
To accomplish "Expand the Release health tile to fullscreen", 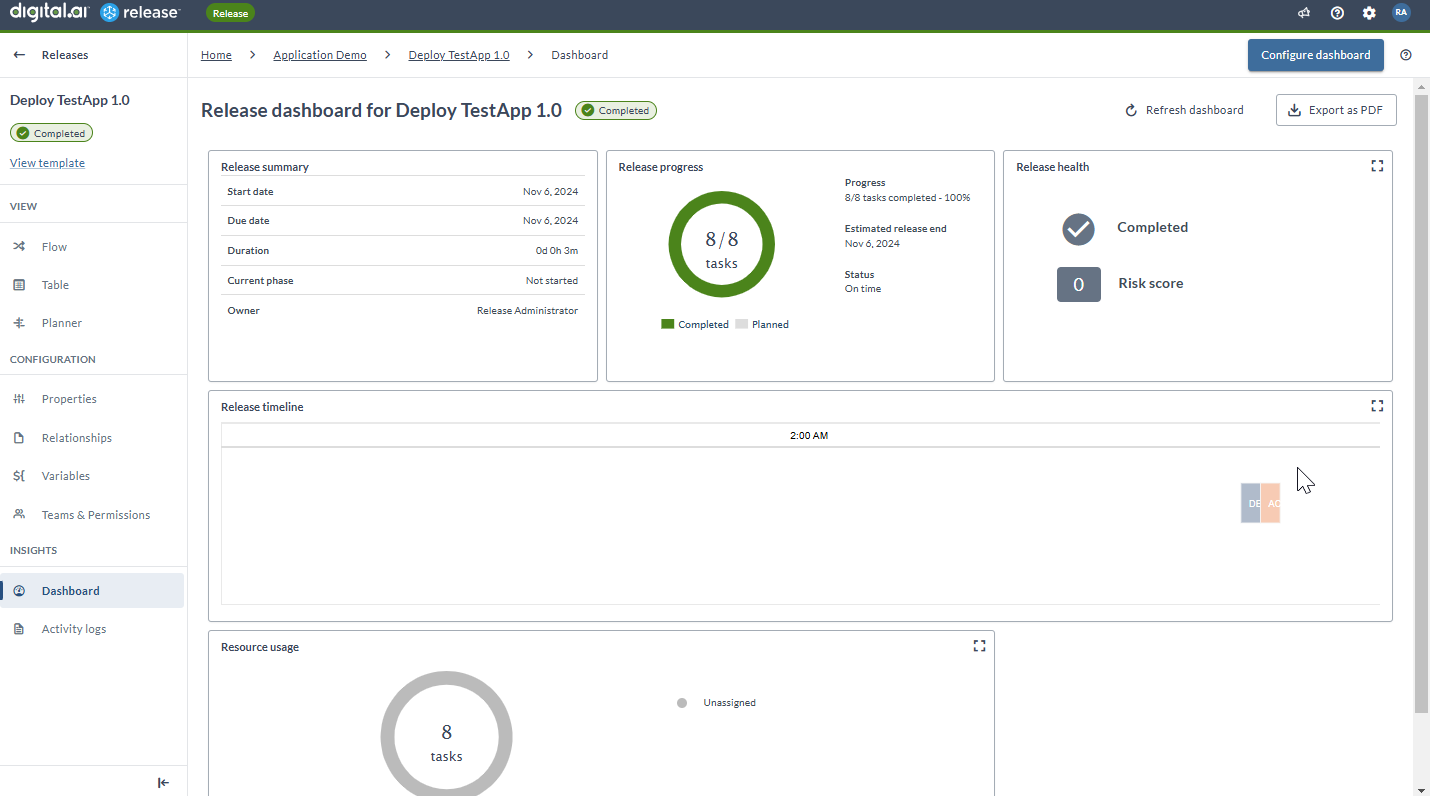I will click(1377, 166).
